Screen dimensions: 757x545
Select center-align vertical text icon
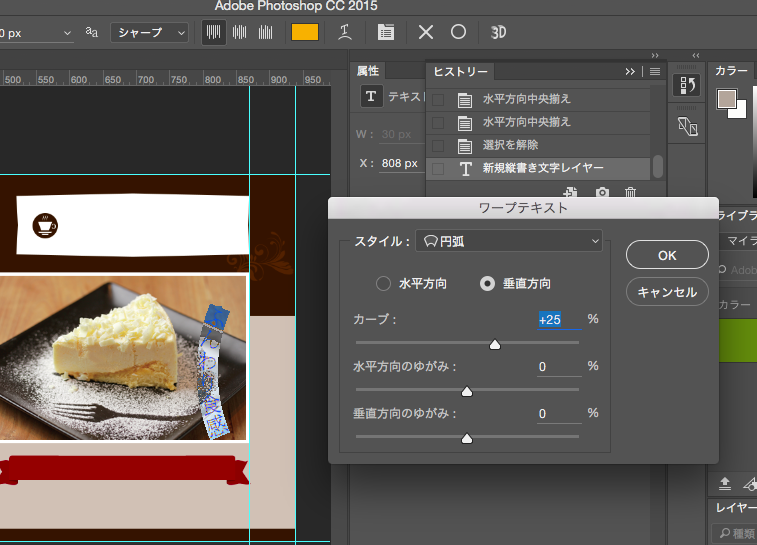(239, 32)
